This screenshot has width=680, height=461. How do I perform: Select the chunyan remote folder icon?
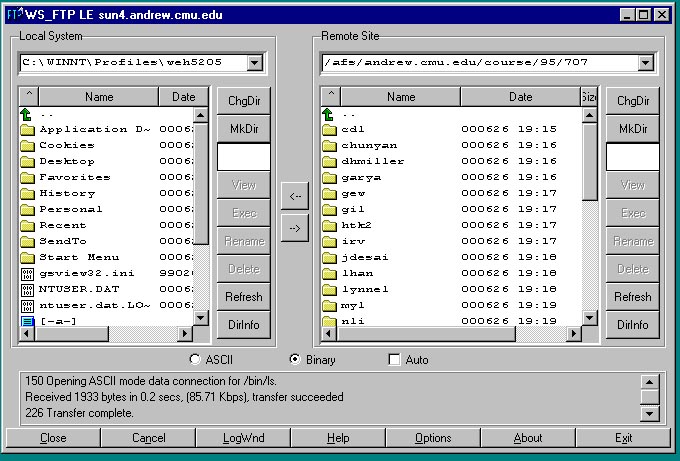(x=330, y=145)
